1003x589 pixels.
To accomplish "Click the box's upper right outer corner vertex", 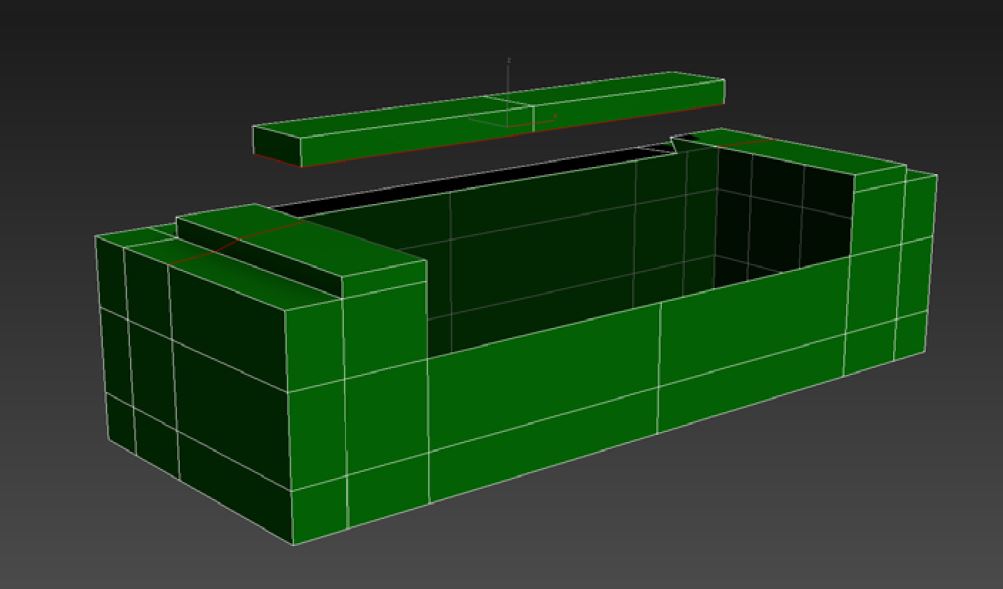I will (937, 175).
